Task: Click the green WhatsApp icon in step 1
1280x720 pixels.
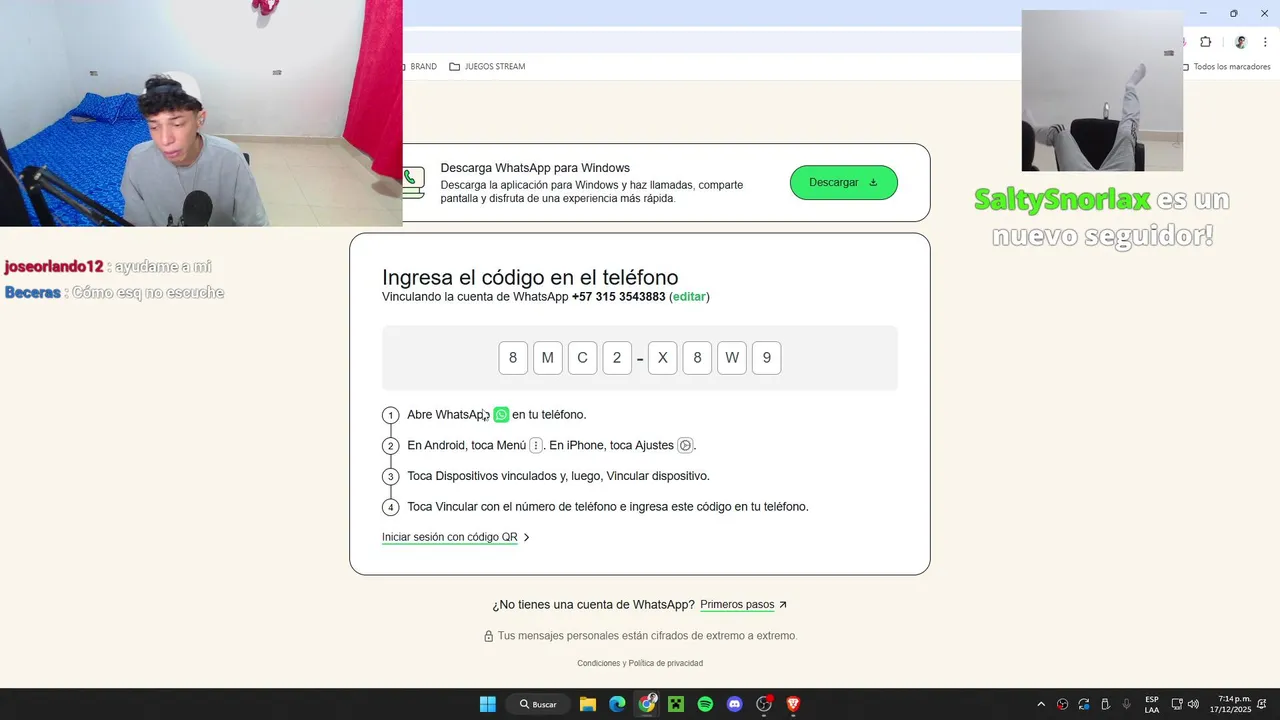Action: 501,414
